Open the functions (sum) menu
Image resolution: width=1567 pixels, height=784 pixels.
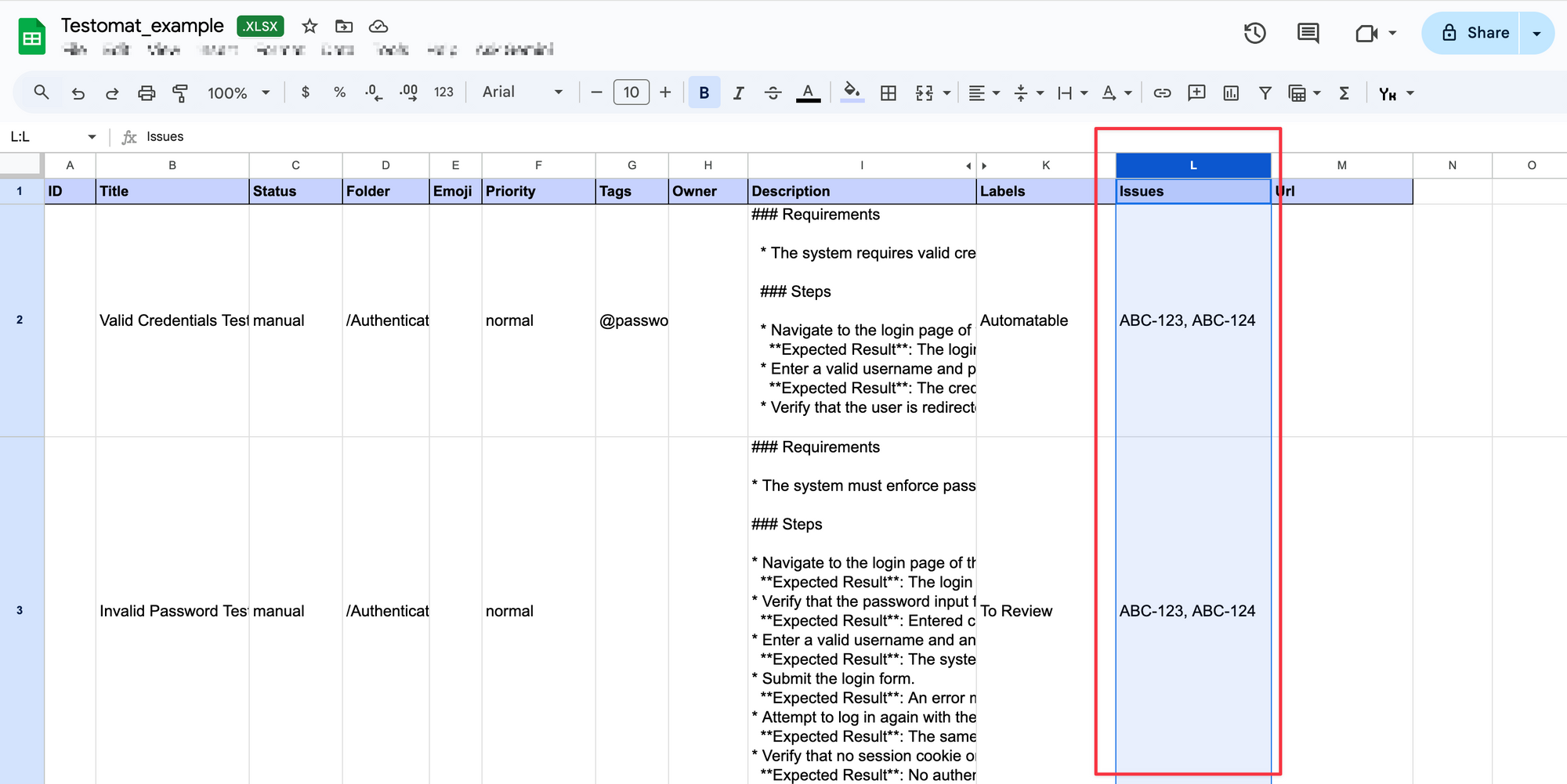(x=1344, y=92)
